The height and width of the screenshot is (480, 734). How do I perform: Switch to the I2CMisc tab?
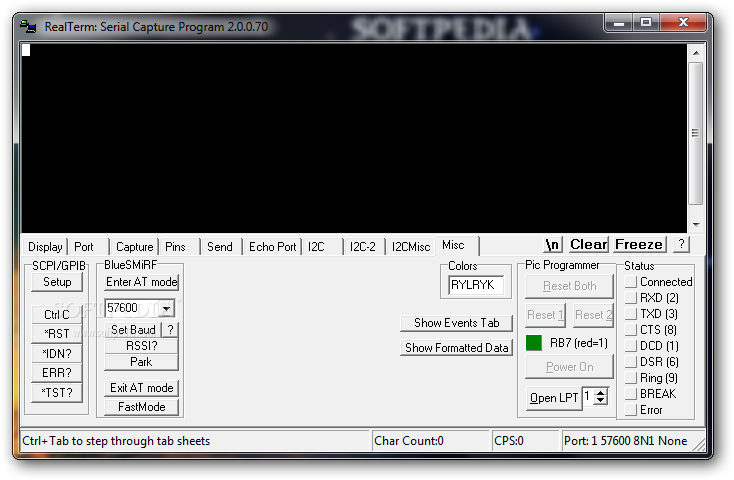pos(411,247)
